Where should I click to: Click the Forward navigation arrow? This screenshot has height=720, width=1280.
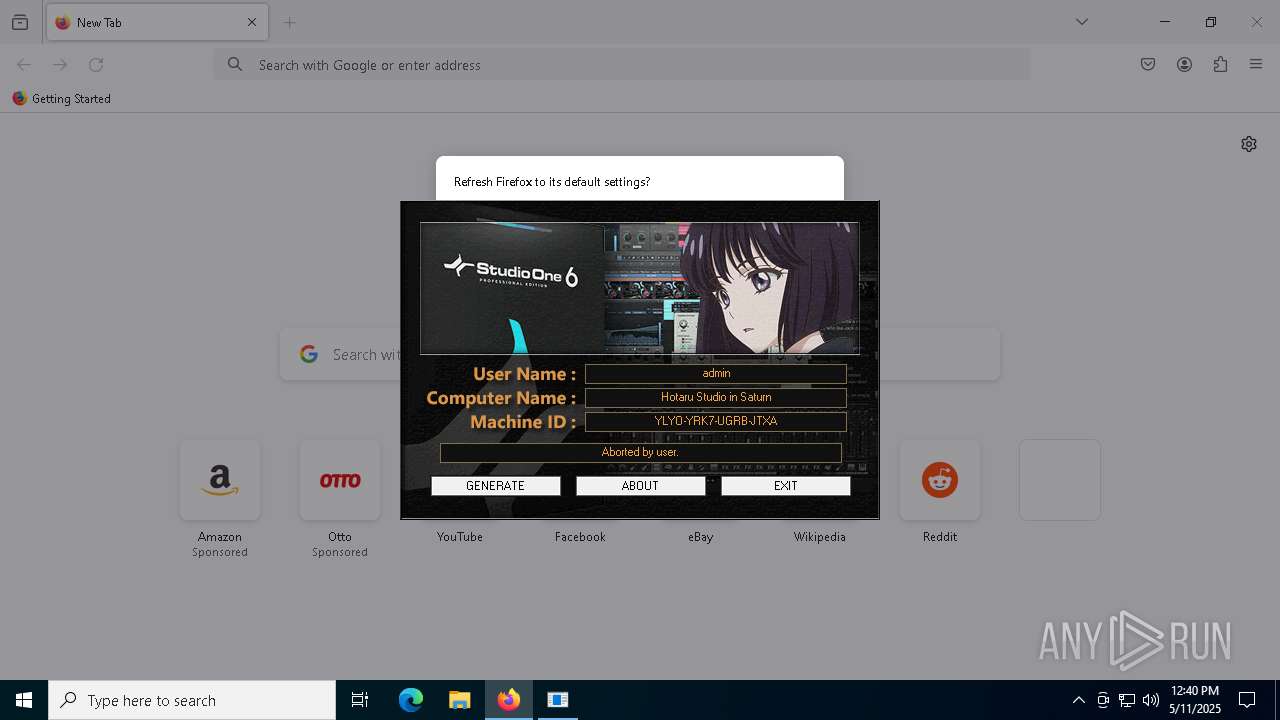60,65
